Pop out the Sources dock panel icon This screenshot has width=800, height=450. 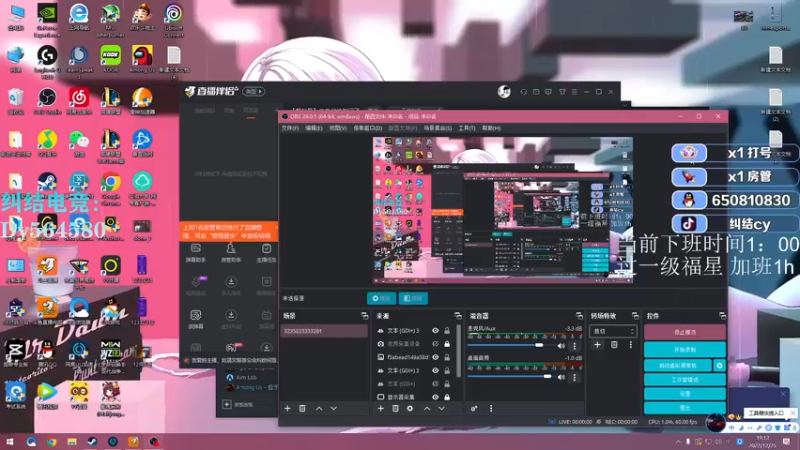(x=458, y=316)
